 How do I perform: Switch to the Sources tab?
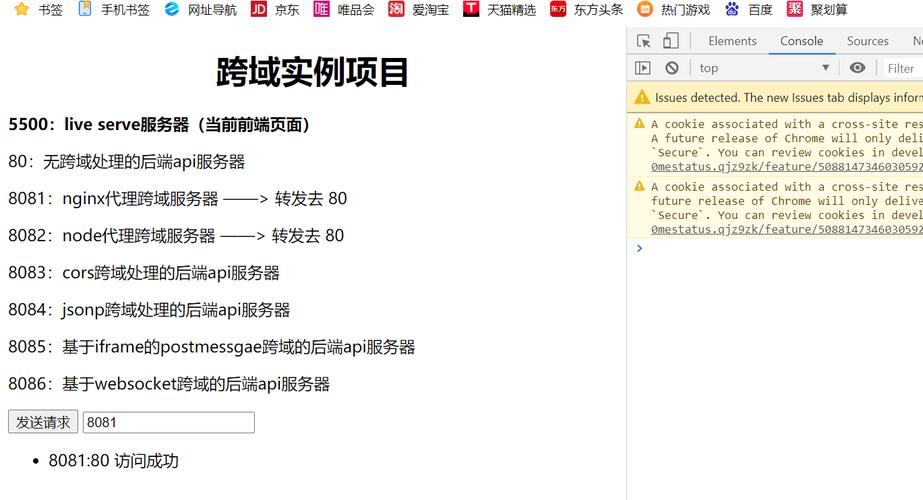tap(867, 41)
